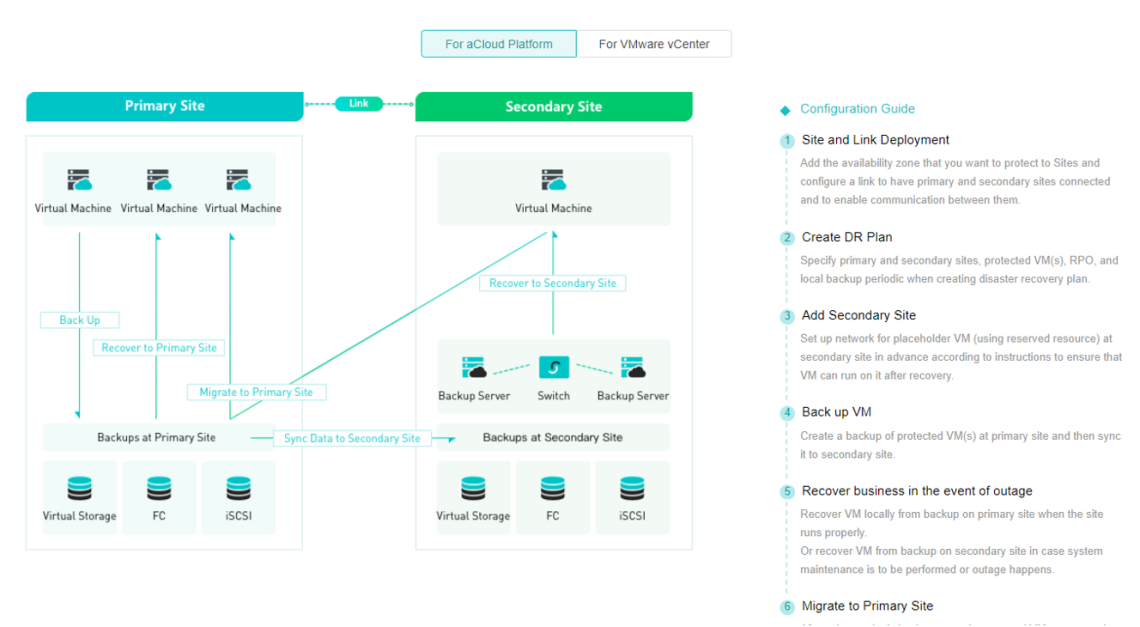Click step number 2 circle in the guide
This screenshot has height=627, width=1140.
(x=787, y=238)
